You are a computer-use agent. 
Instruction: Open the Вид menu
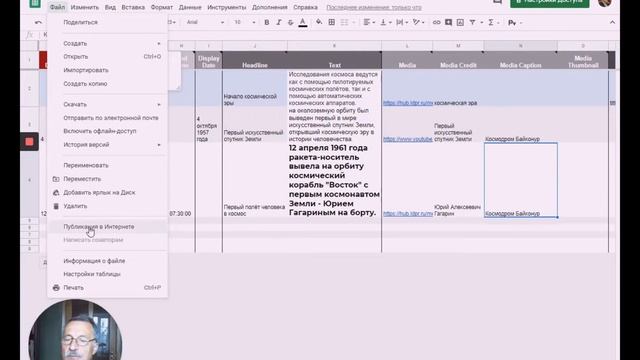click(x=110, y=7)
